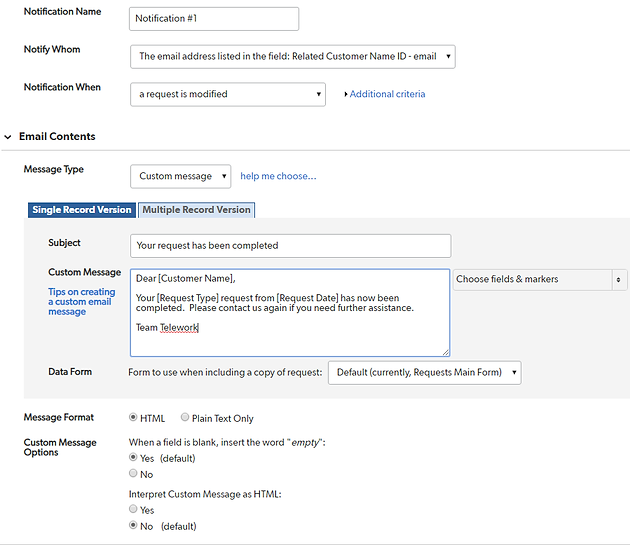The width and height of the screenshot is (630, 545).
Task: Click inside the Custom Message text area
Action: click(x=290, y=313)
